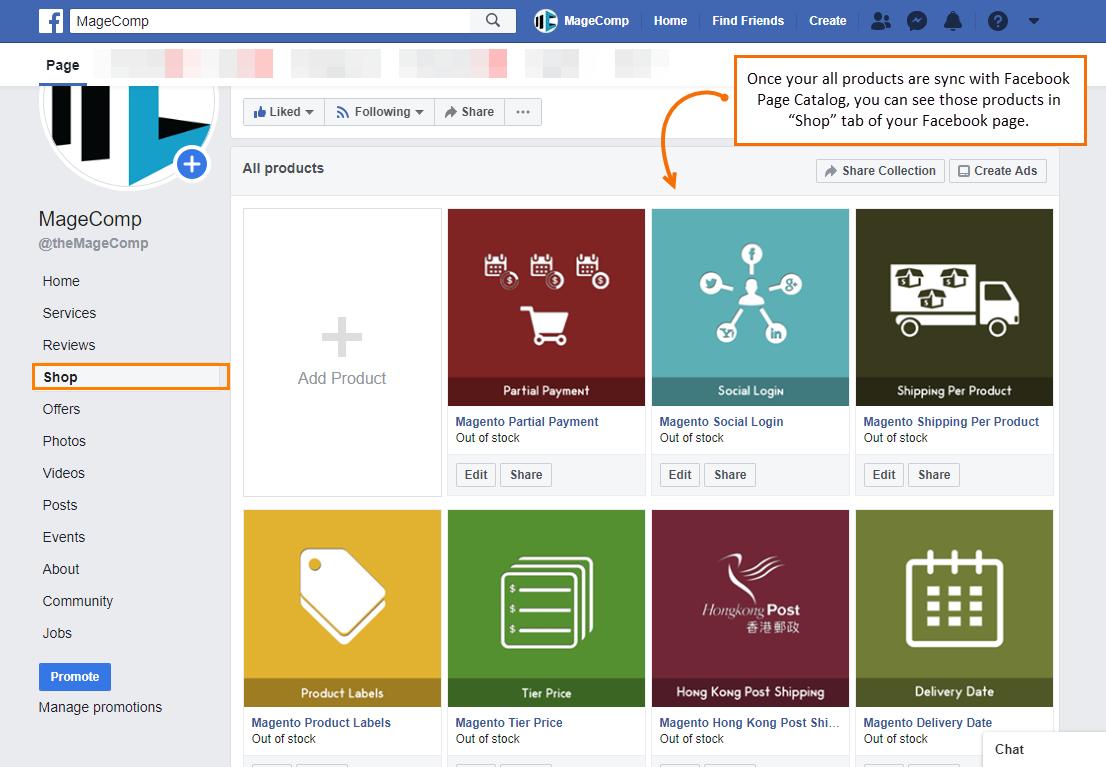Click Manage promotions link
Viewport: 1106px width, 767px height.
(100, 707)
